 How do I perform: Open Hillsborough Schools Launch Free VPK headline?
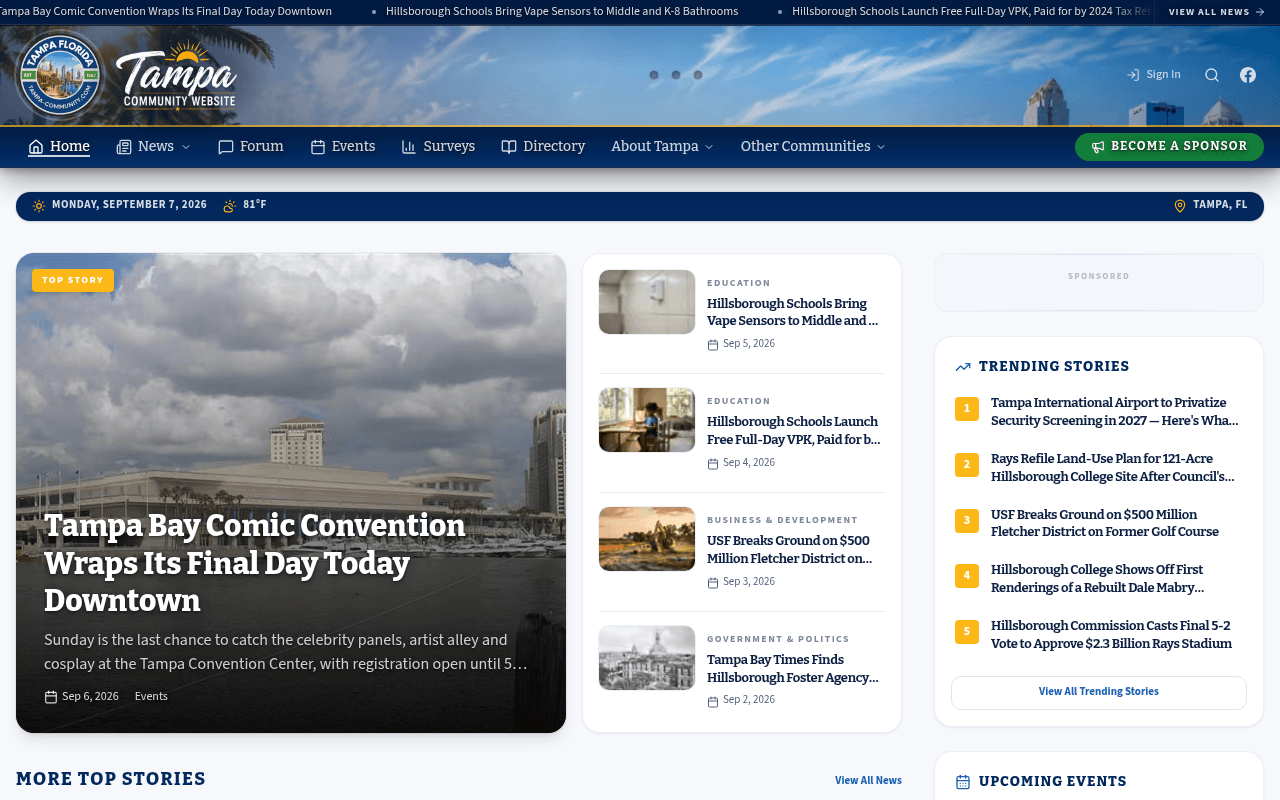(794, 431)
